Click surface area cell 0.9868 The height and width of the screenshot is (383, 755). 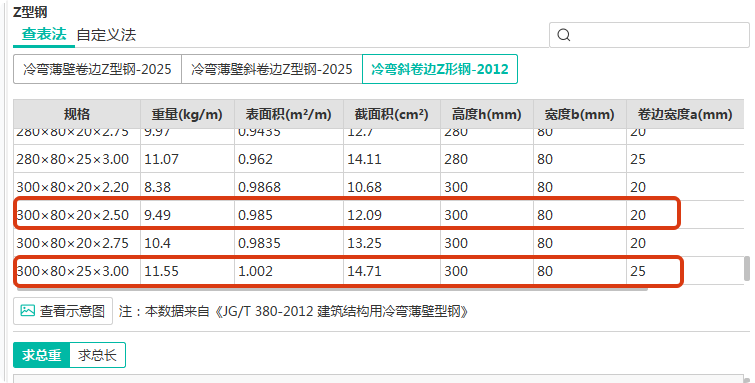tap(289, 187)
